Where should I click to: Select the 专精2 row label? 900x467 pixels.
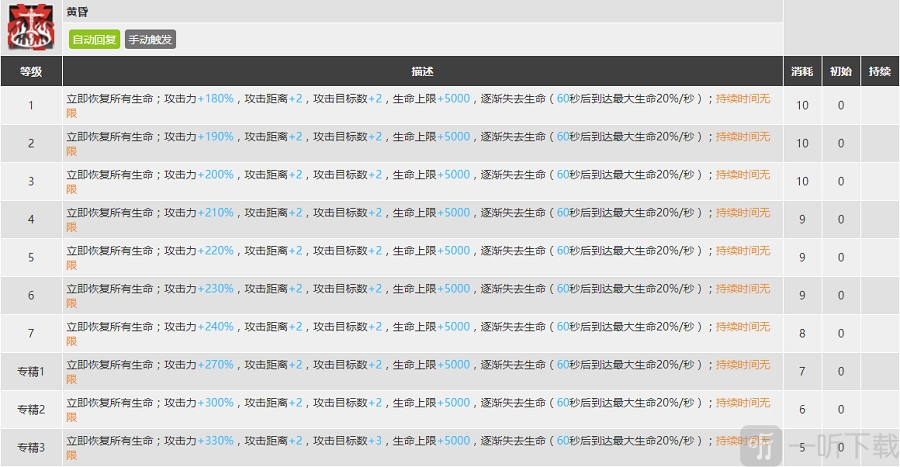pyautogui.click(x=31, y=409)
